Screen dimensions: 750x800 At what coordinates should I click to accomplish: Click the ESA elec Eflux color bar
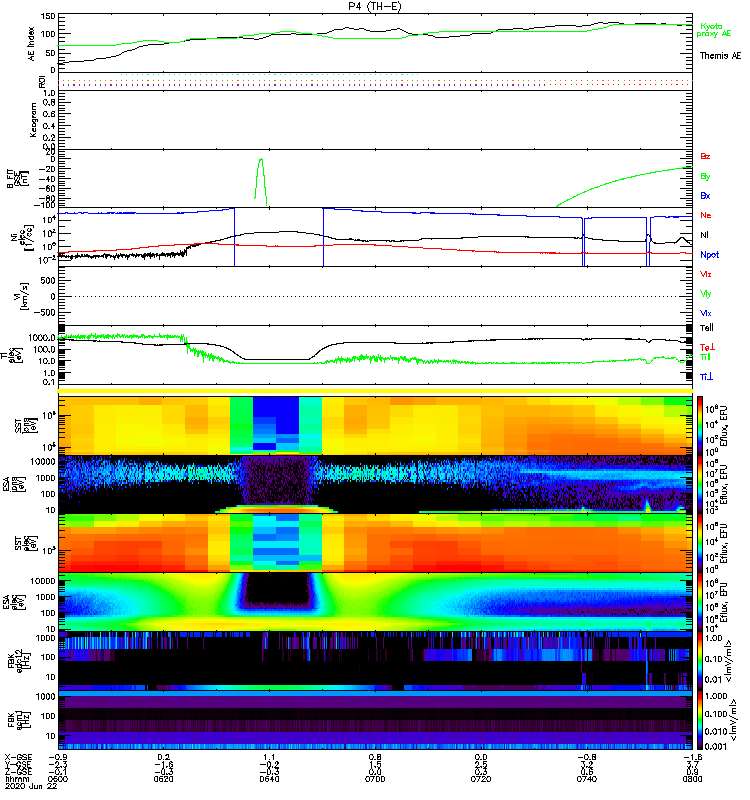(700, 602)
